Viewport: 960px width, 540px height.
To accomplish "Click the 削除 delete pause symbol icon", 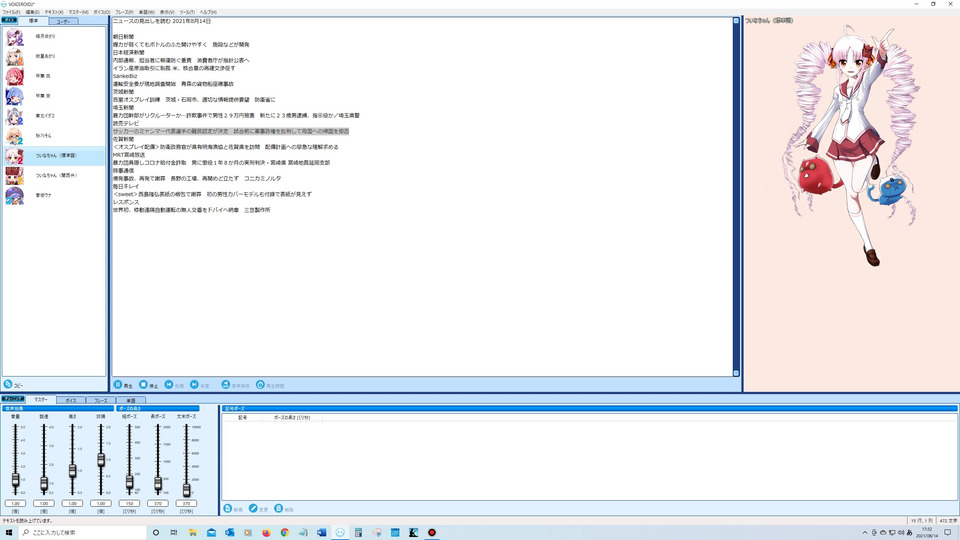I will (x=279, y=509).
